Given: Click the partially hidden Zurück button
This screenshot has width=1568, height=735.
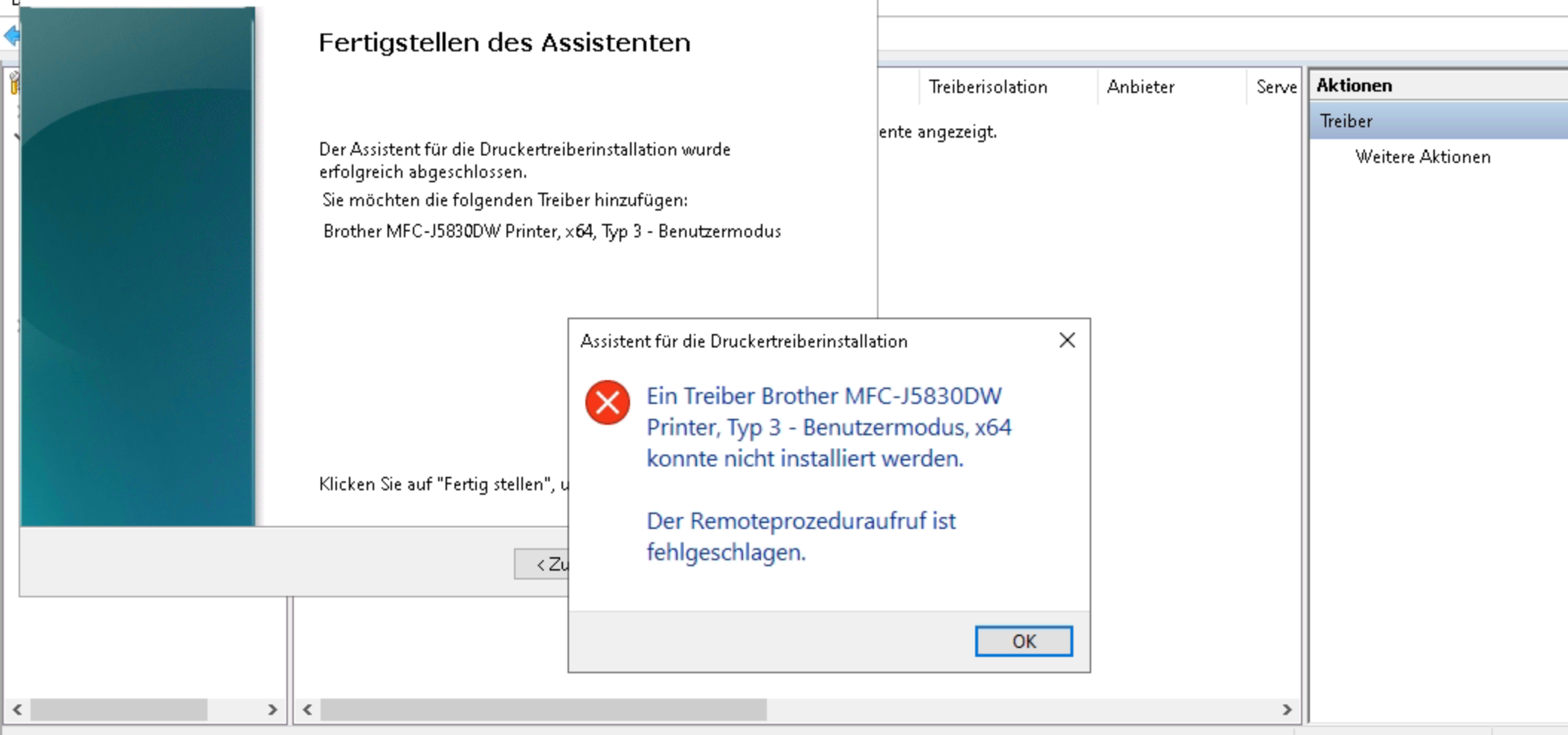Looking at the screenshot, I should (x=542, y=565).
